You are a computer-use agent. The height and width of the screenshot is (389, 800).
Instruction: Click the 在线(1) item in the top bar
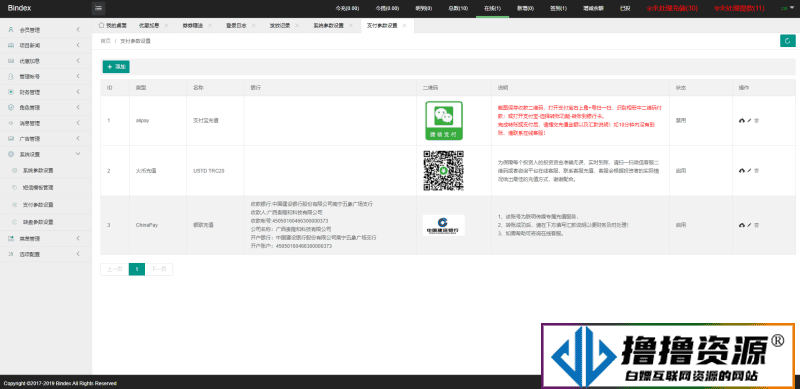click(x=492, y=8)
